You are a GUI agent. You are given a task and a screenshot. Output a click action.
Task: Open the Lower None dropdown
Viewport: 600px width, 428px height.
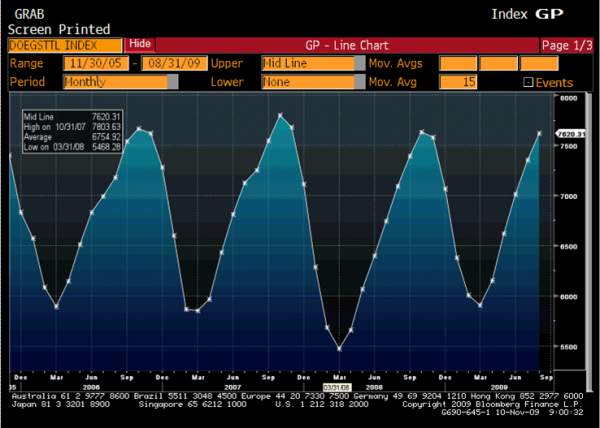coord(308,82)
